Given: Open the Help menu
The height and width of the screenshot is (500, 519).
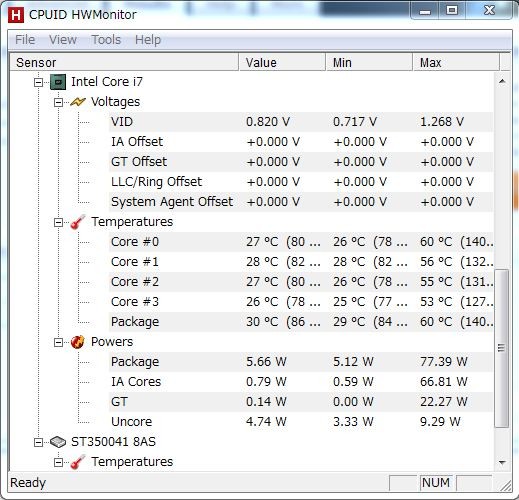Looking at the screenshot, I should point(148,40).
